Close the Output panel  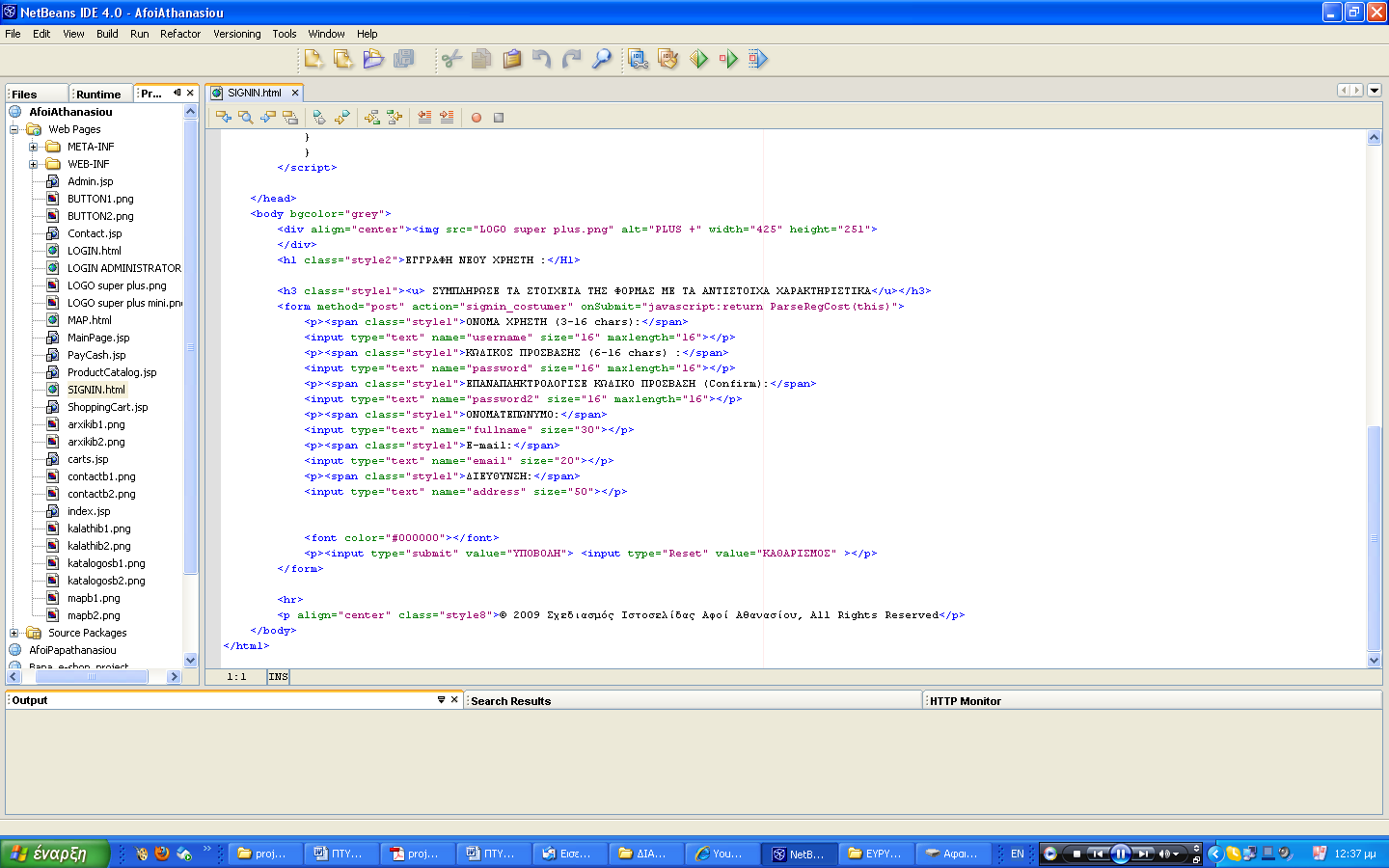(454, 699)
